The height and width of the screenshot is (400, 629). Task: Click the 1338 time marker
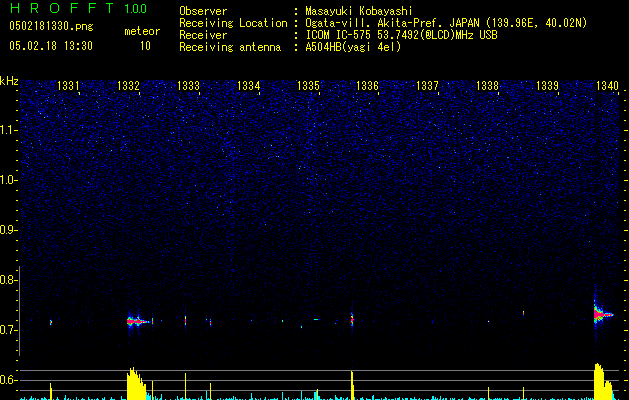point(487,86)
